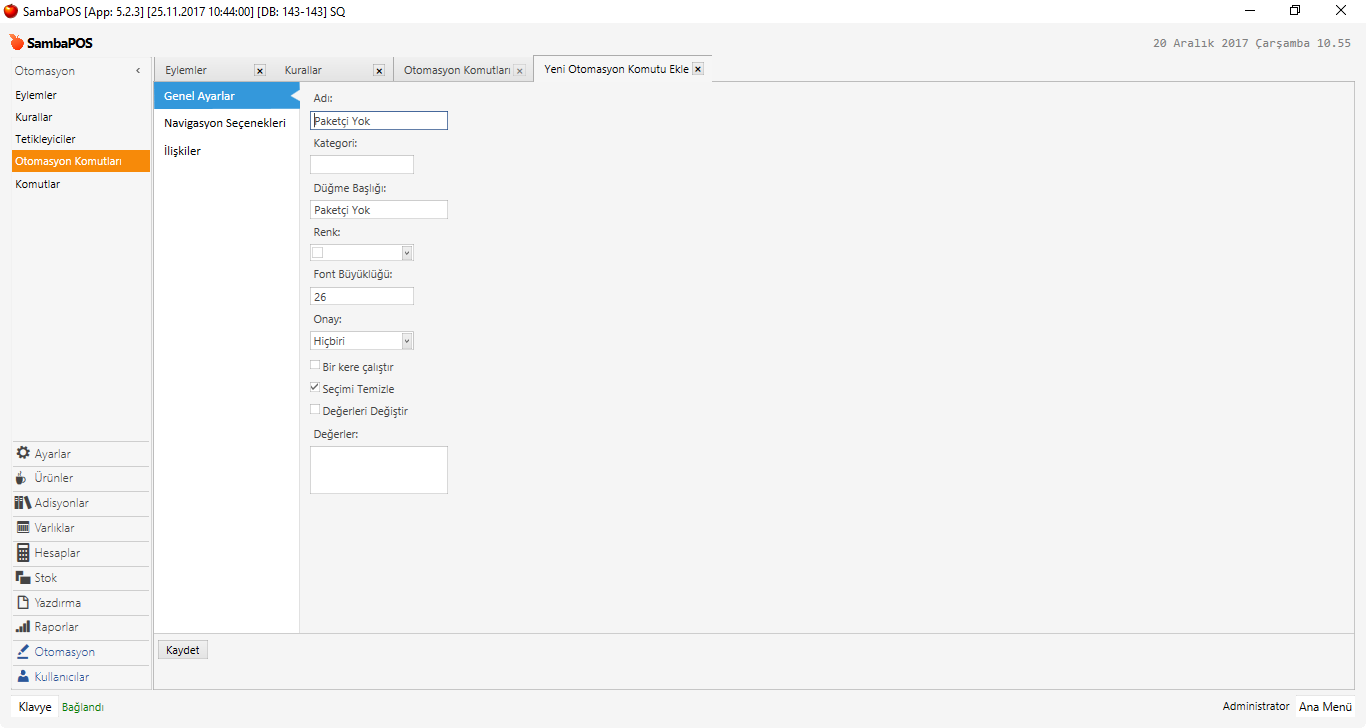Screen dimensions: 1366x728
Task: Toggle the Değerleri Değiştir checkbox
Action: (316, 410)
